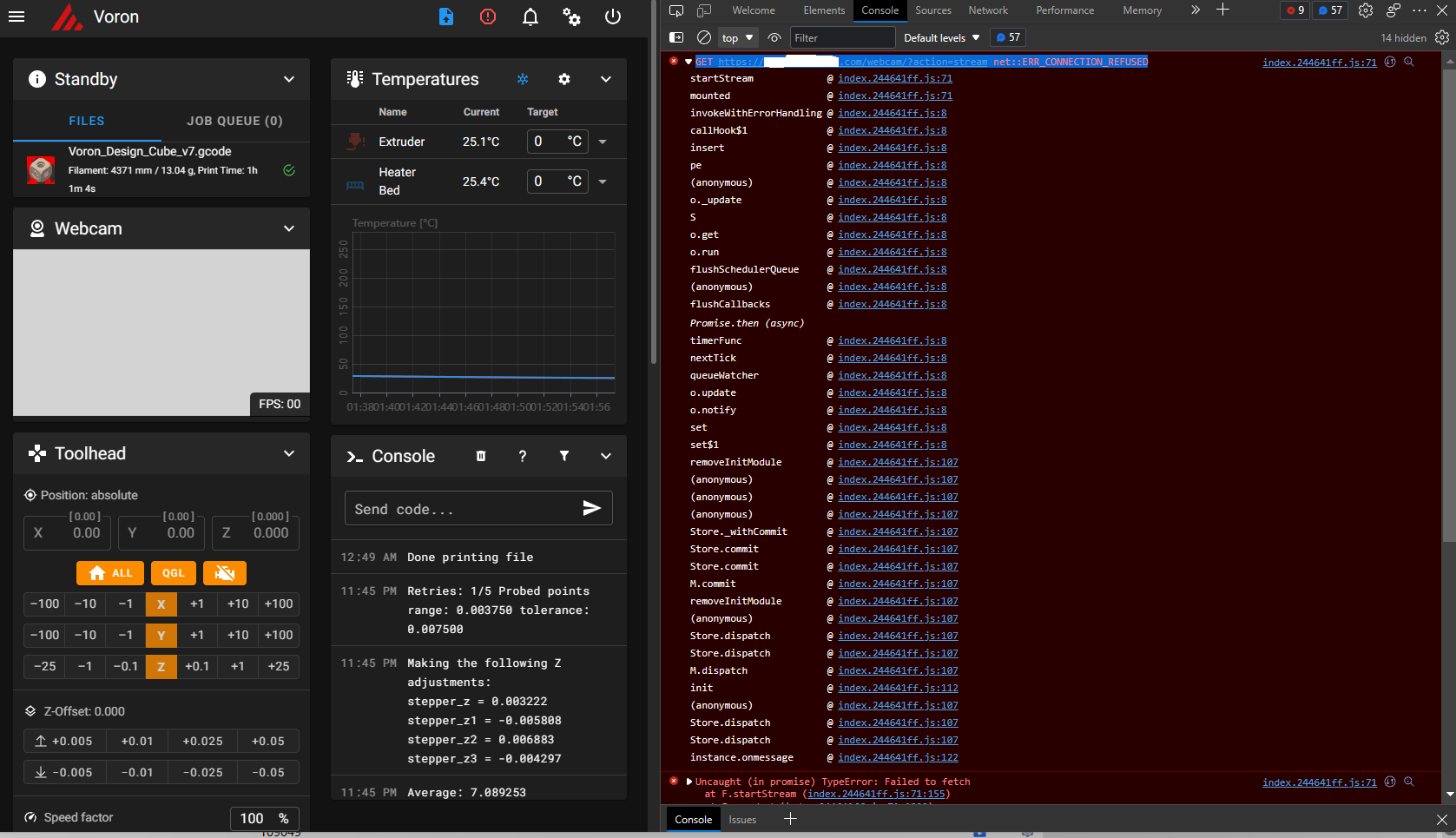1456x838 pixels.
Task: Click the host power icon
Action: click(x=613, y=16)
